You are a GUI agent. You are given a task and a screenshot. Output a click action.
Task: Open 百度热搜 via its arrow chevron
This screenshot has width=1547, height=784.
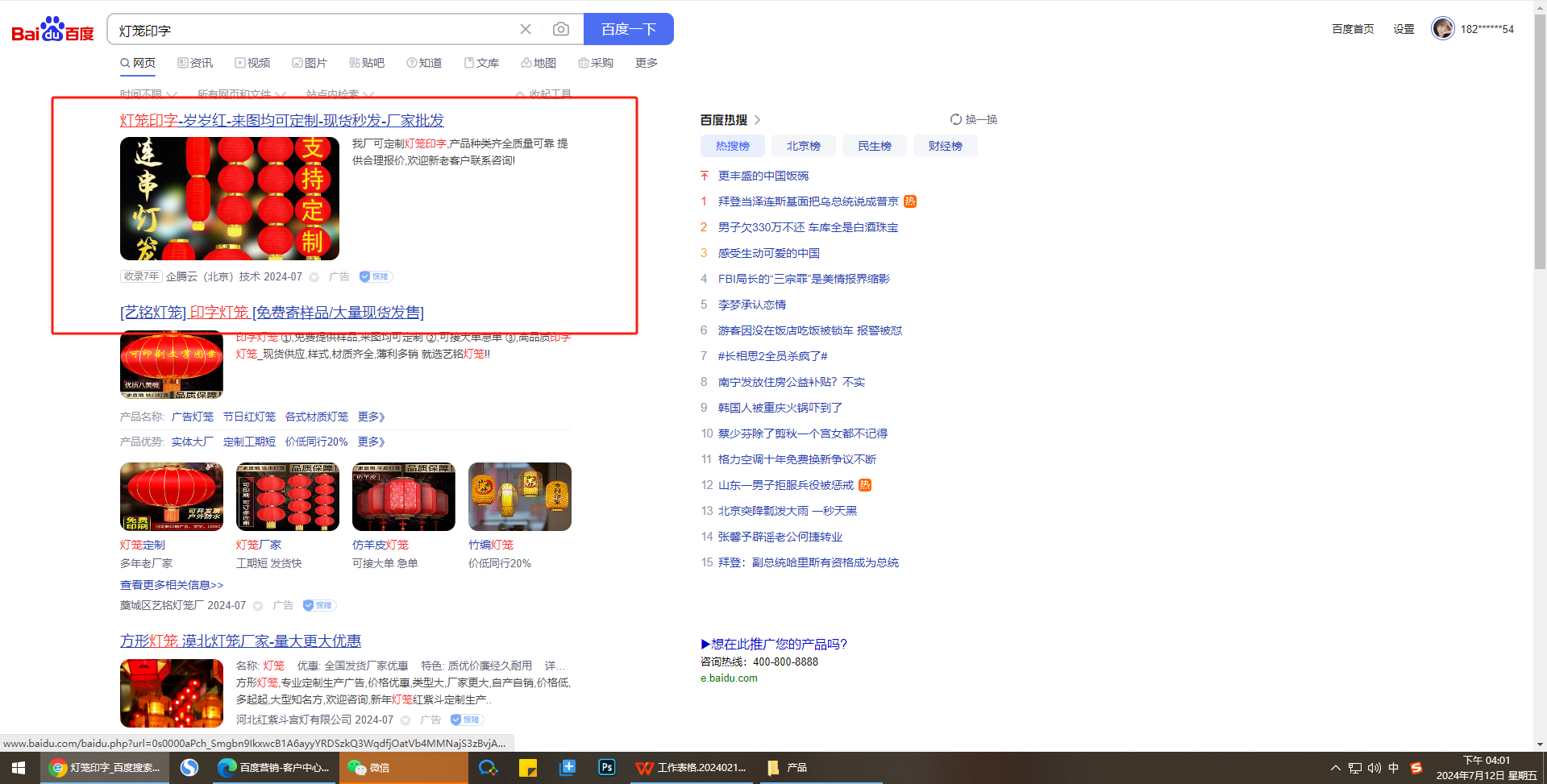tap(758, 120)
